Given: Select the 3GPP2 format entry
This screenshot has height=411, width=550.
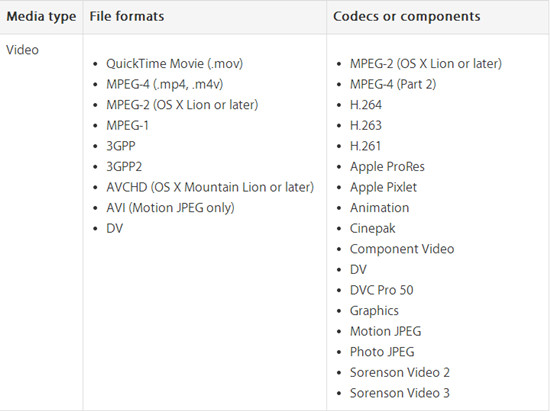Looking at the screenshot, I should click(124, 167).
